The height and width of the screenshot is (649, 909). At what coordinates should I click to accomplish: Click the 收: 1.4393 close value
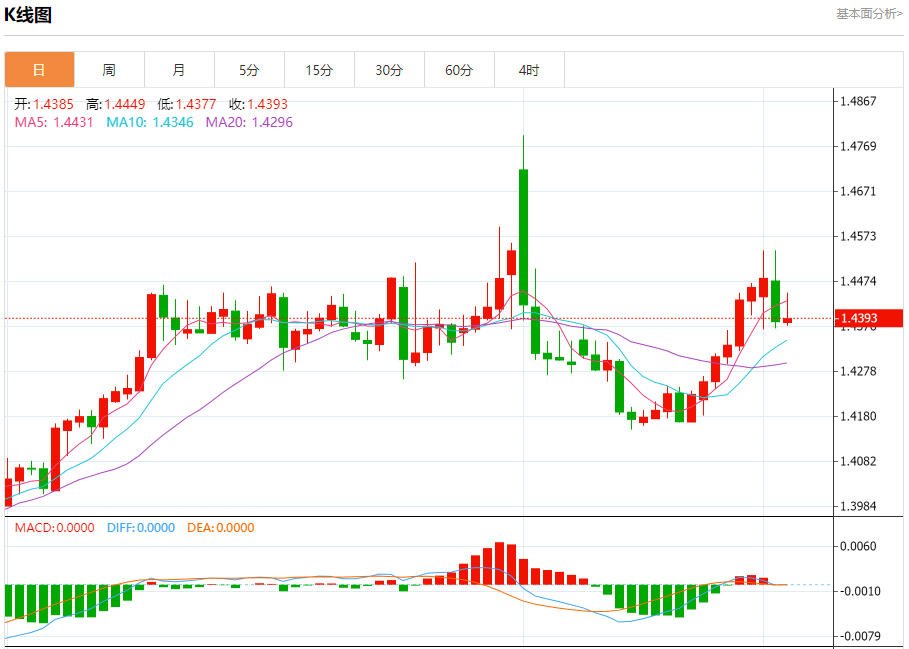(x=258, y=104)
